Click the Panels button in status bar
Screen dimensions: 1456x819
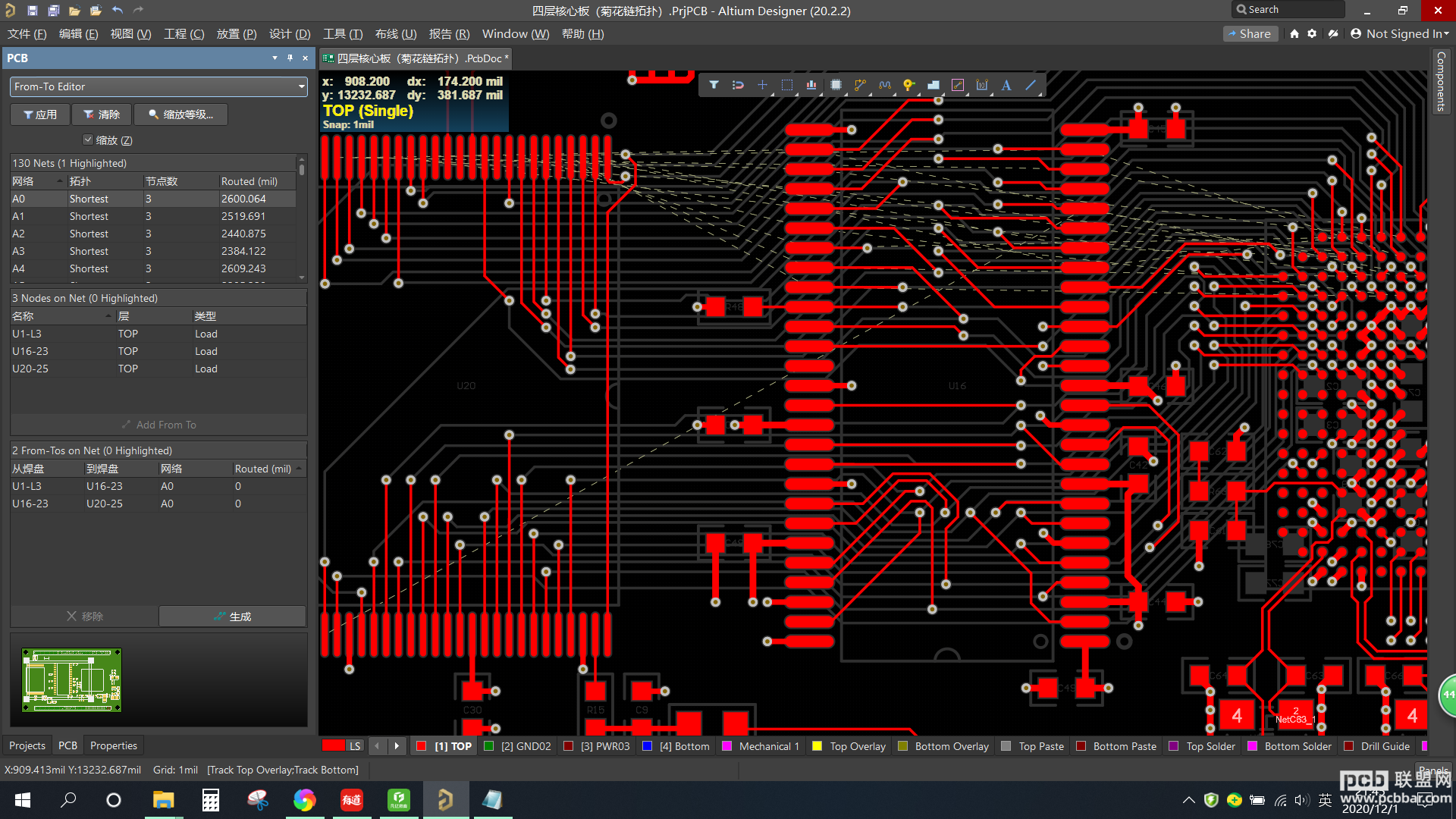(x=1433, y=770)
